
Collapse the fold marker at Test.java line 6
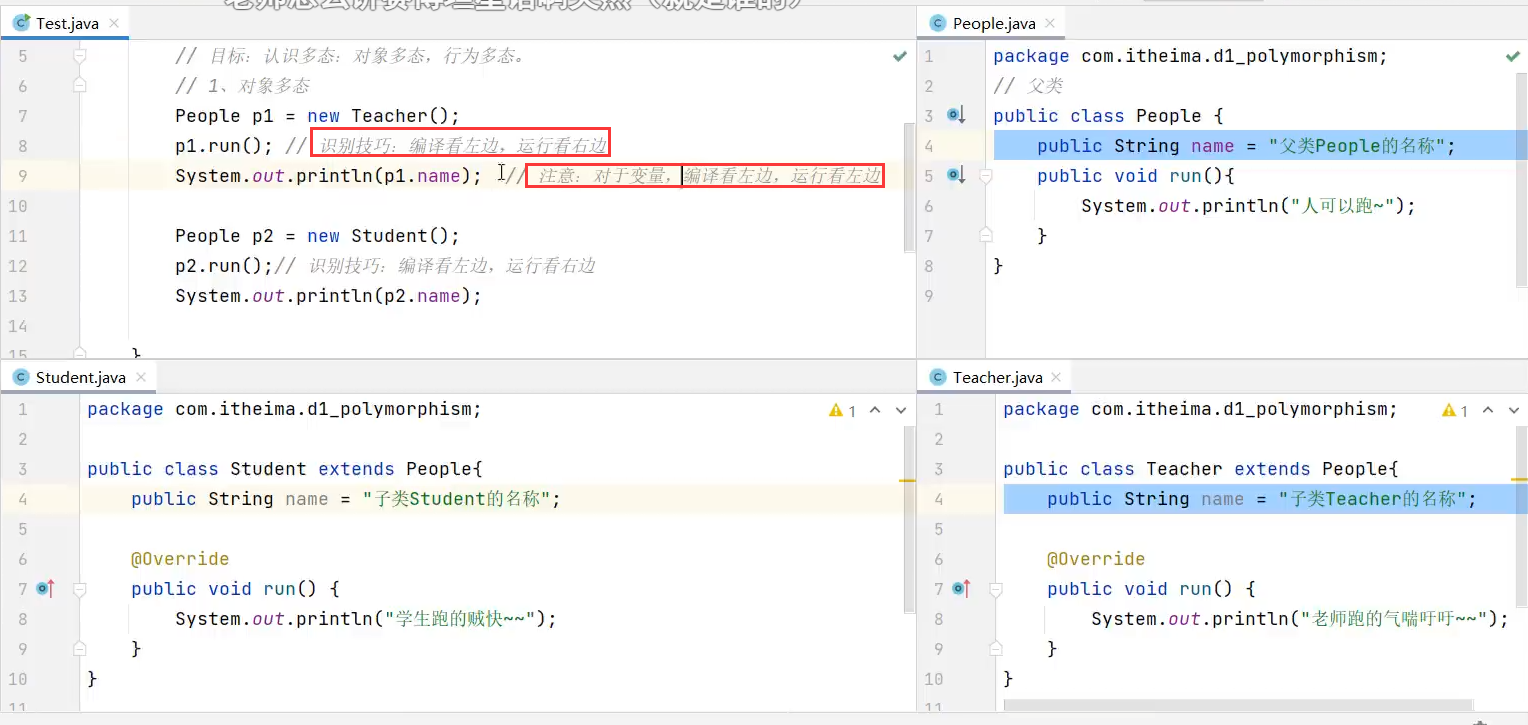pyautogui.click(x=80, y=85)
